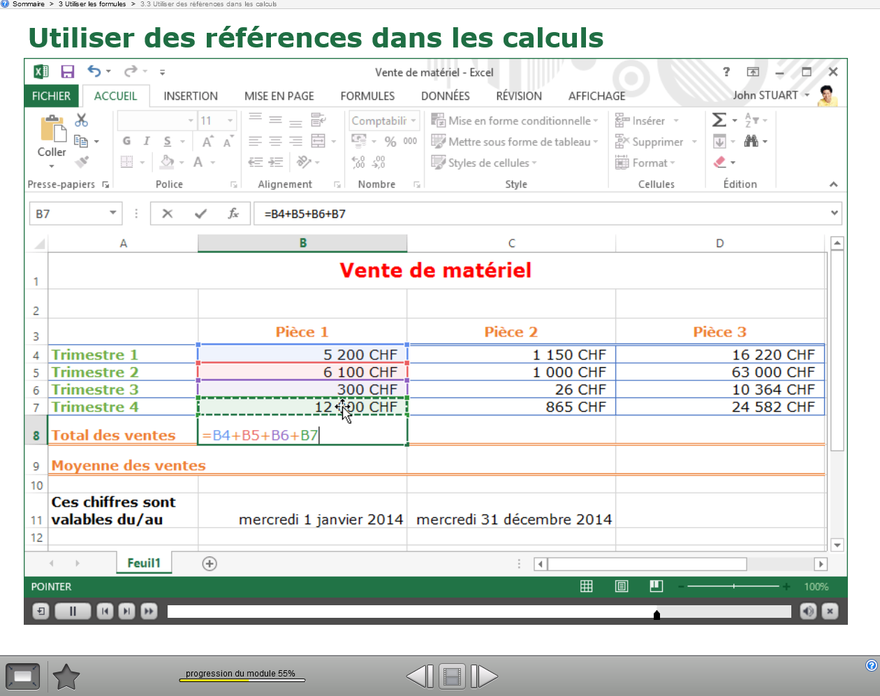880x696 pixels.
Task: Switch to Page Layout view in status bar
Action: click(621, 587)
